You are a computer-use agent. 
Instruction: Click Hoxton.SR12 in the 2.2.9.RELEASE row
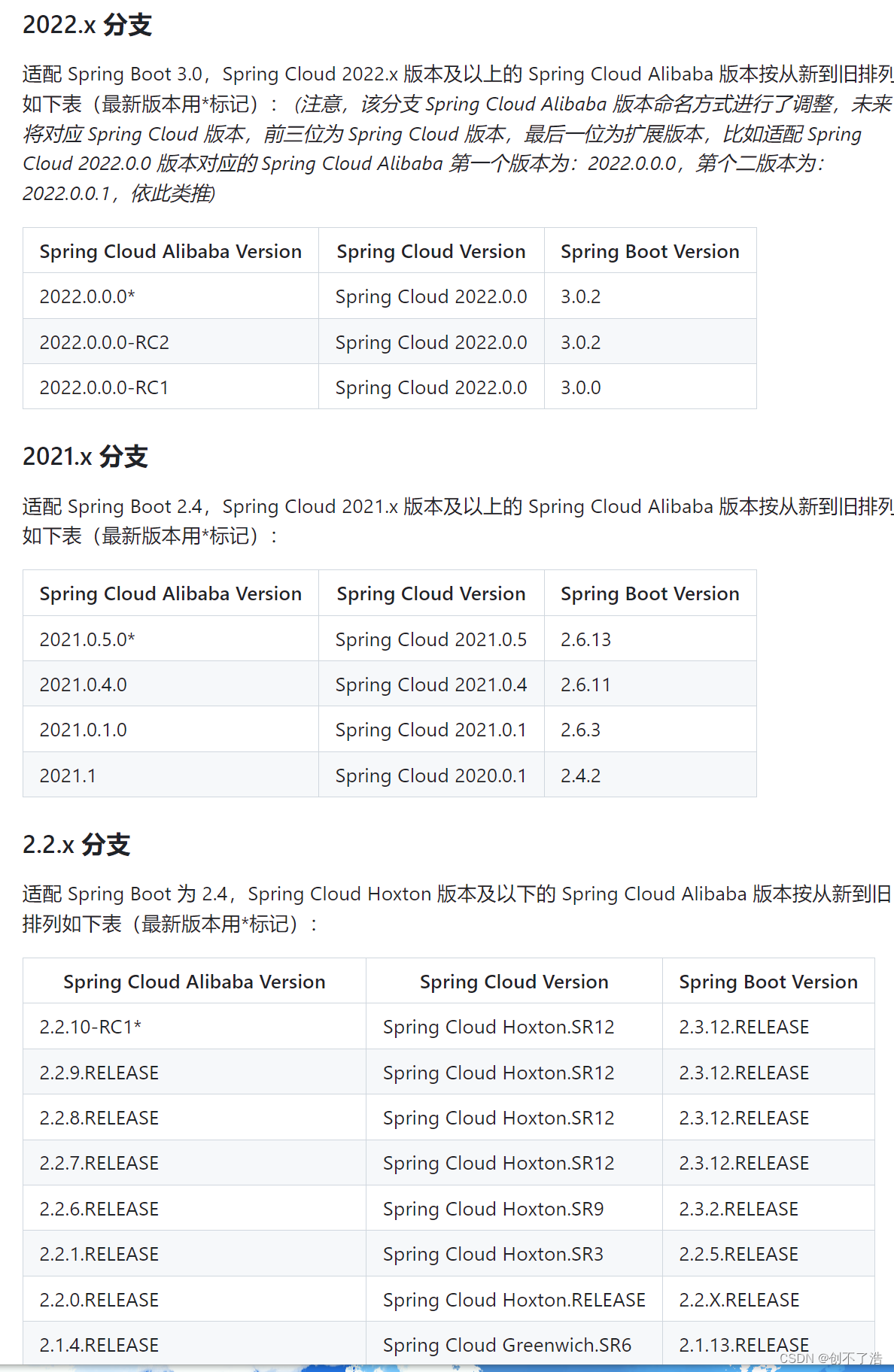tap(514, 1073)
